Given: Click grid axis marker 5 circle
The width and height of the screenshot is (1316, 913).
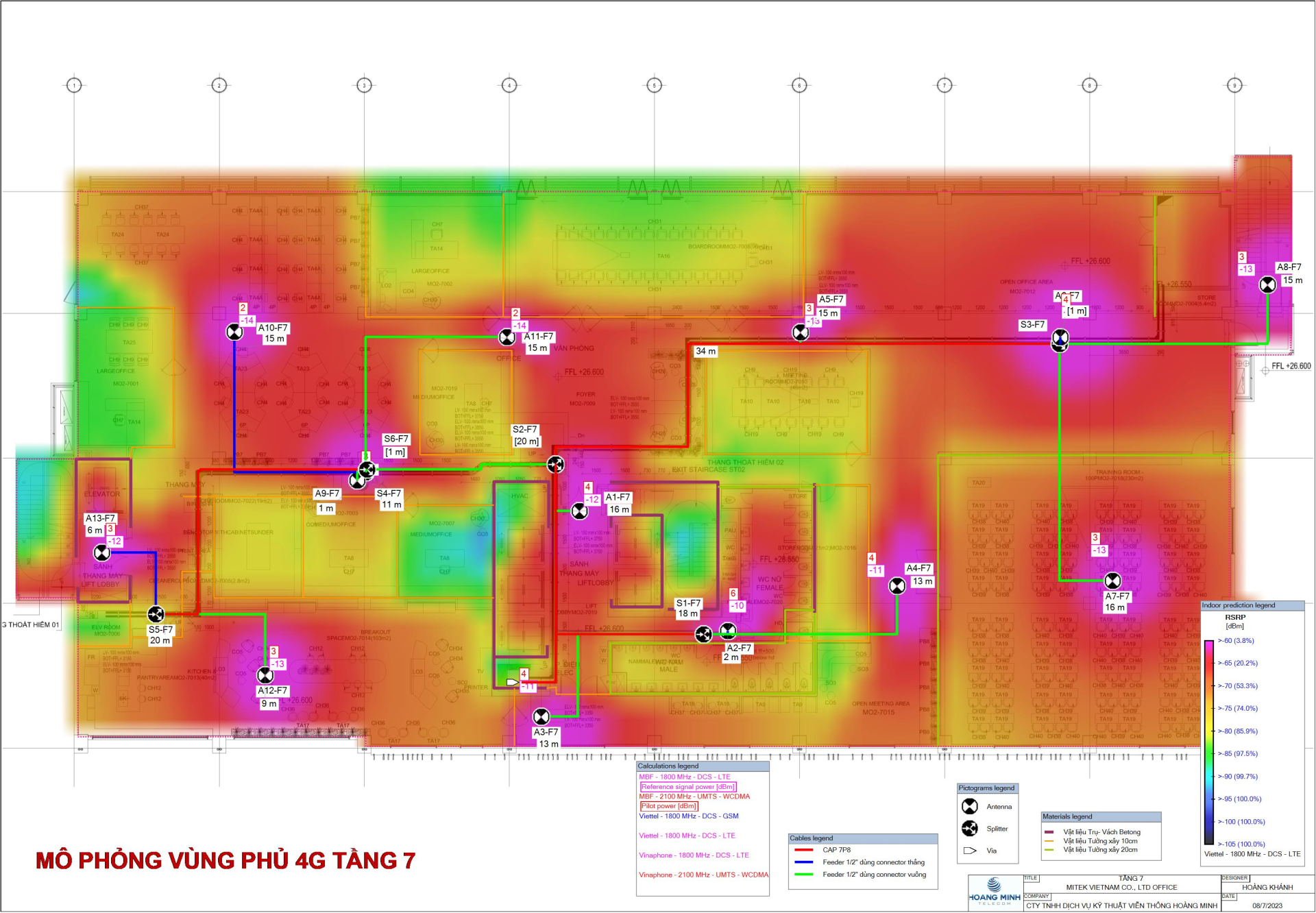Looking at the screenshot, I should [654, 85].
